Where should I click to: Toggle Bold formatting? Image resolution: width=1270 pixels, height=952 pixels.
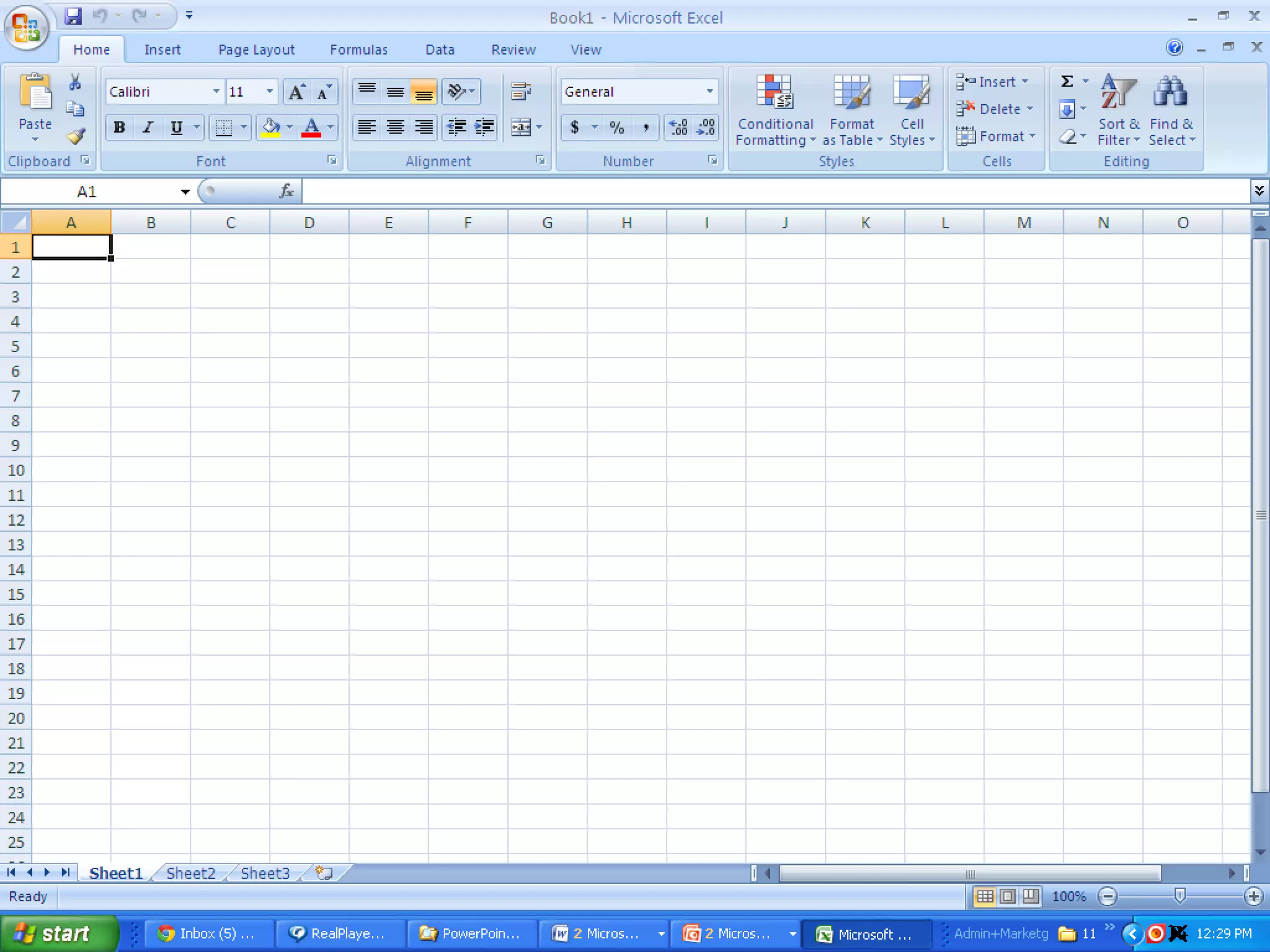click(119, 128)
